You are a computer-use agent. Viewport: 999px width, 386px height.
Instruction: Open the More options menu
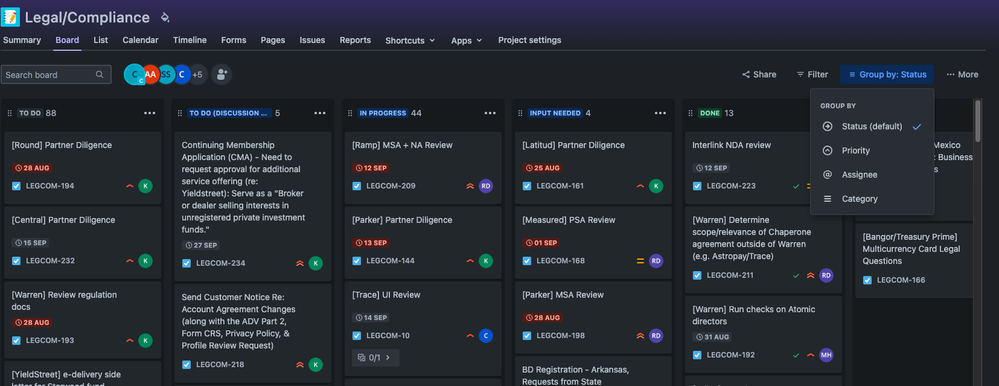[962, 75]
